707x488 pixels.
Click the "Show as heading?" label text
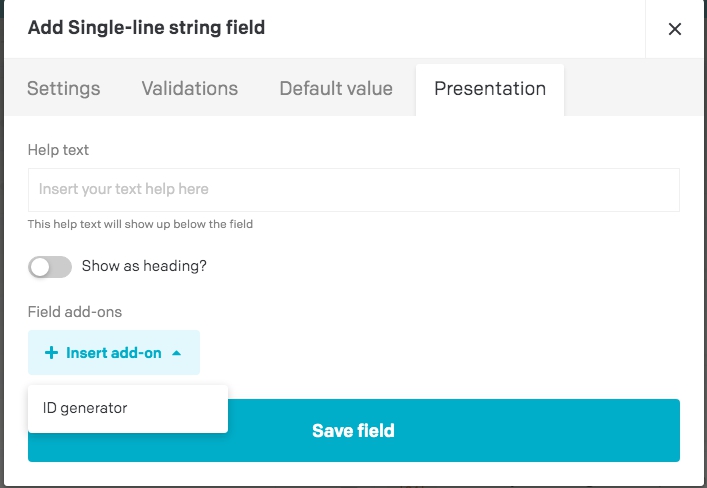(144, 267)
